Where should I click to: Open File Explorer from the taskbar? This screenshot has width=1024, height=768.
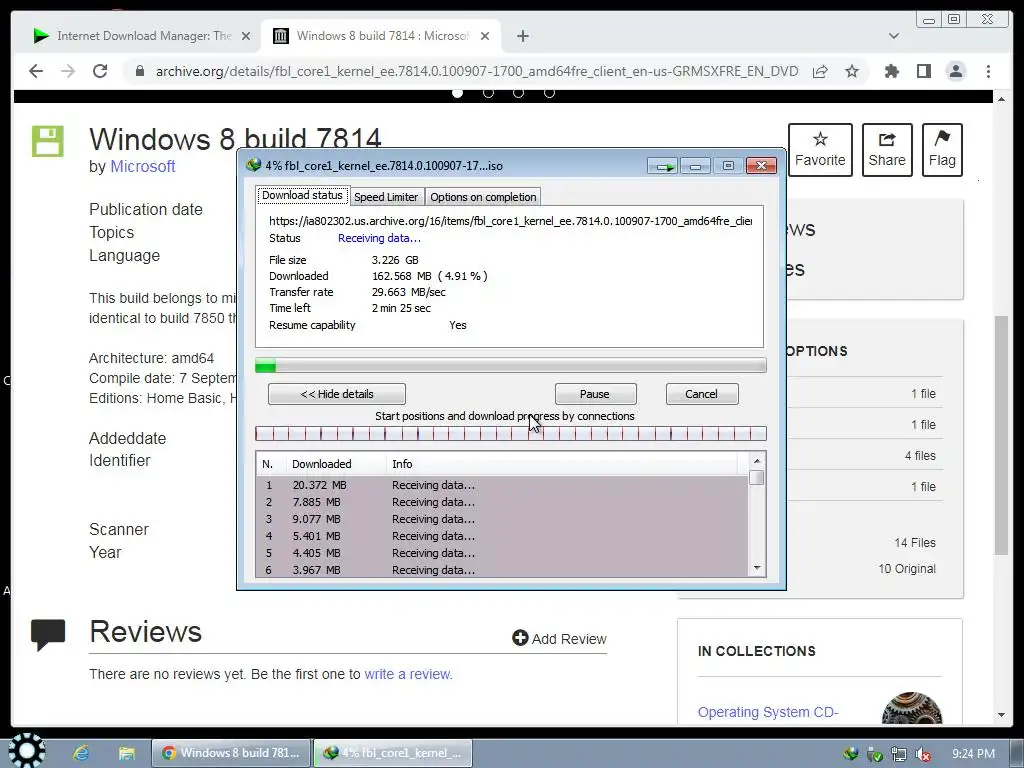coord(127,753)
